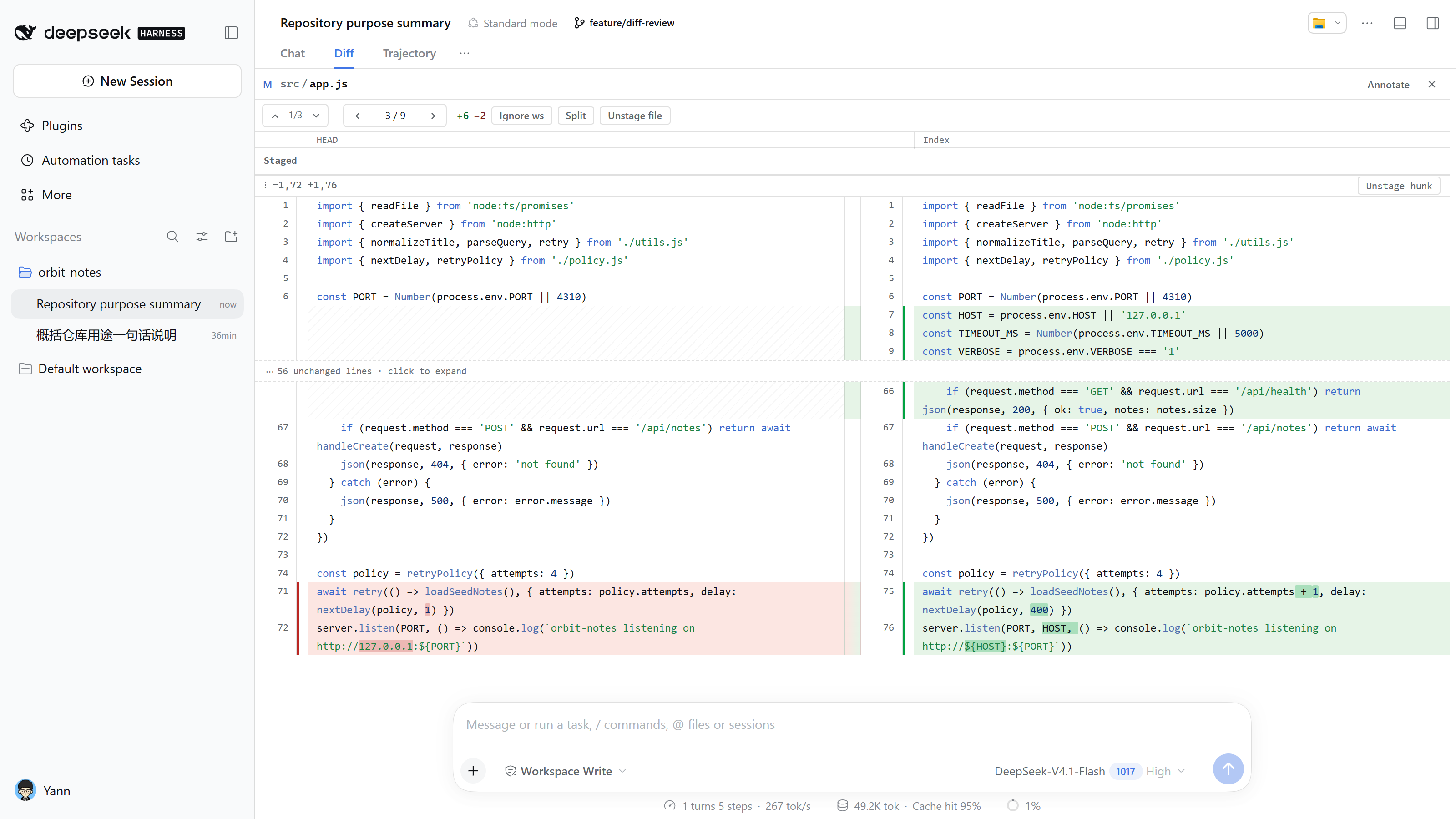Go to next change in diff
The height and width of the screenshot is (819, 1456).
click(x=433, y=115)
